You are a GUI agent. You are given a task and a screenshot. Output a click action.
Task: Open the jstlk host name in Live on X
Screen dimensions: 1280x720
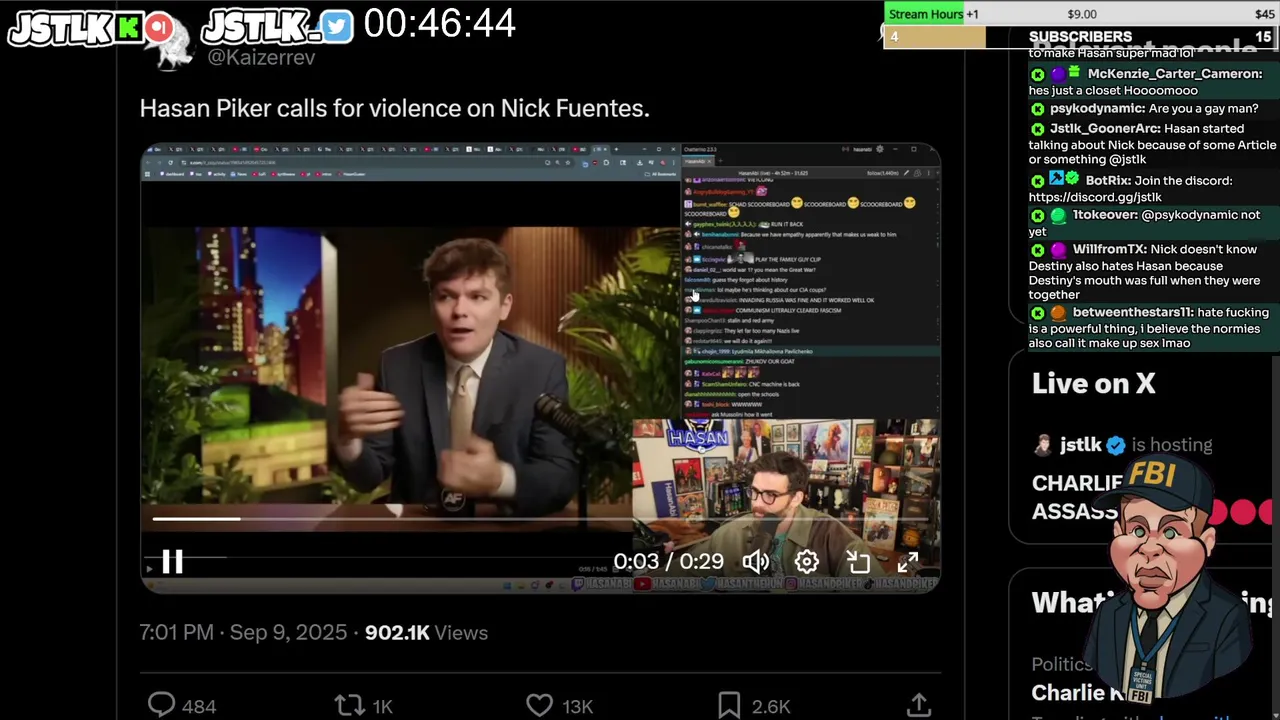[1080, 445]
